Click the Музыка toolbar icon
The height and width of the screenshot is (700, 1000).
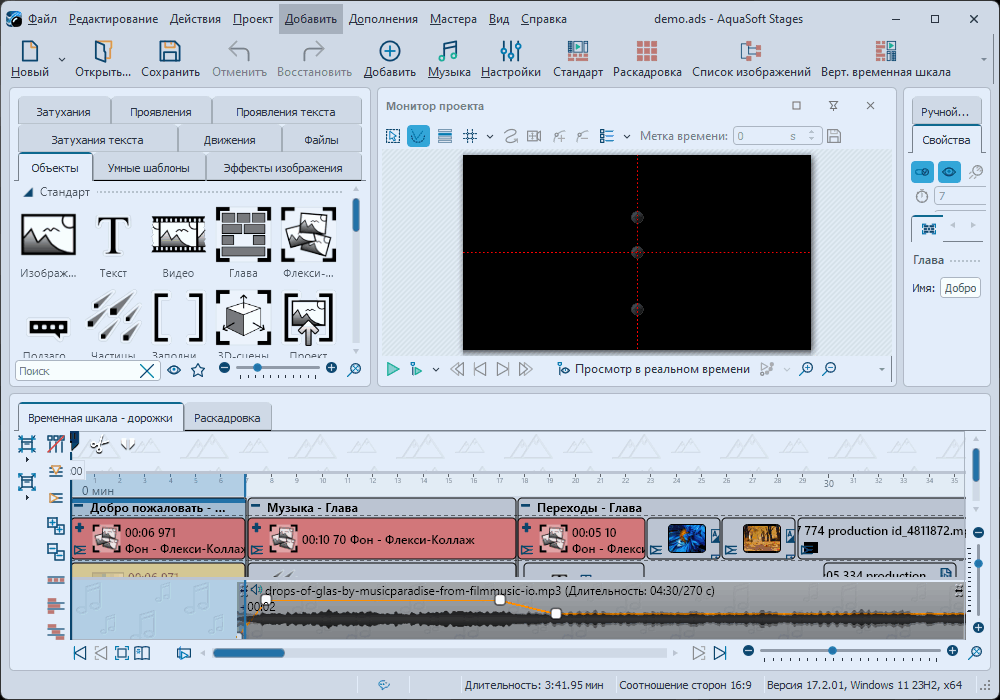coord(449,58)
